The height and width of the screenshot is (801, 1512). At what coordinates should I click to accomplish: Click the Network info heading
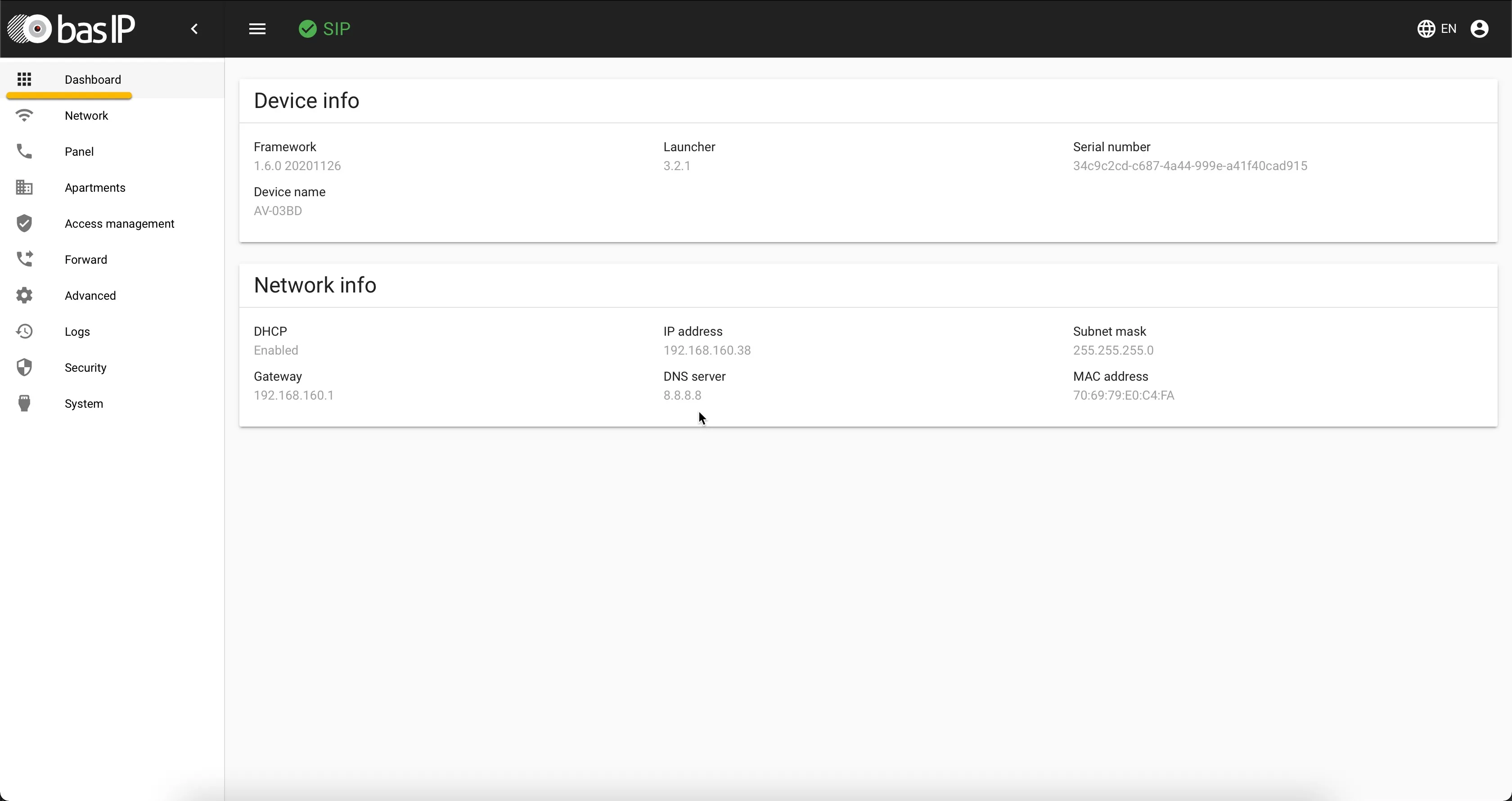point(315,285)
